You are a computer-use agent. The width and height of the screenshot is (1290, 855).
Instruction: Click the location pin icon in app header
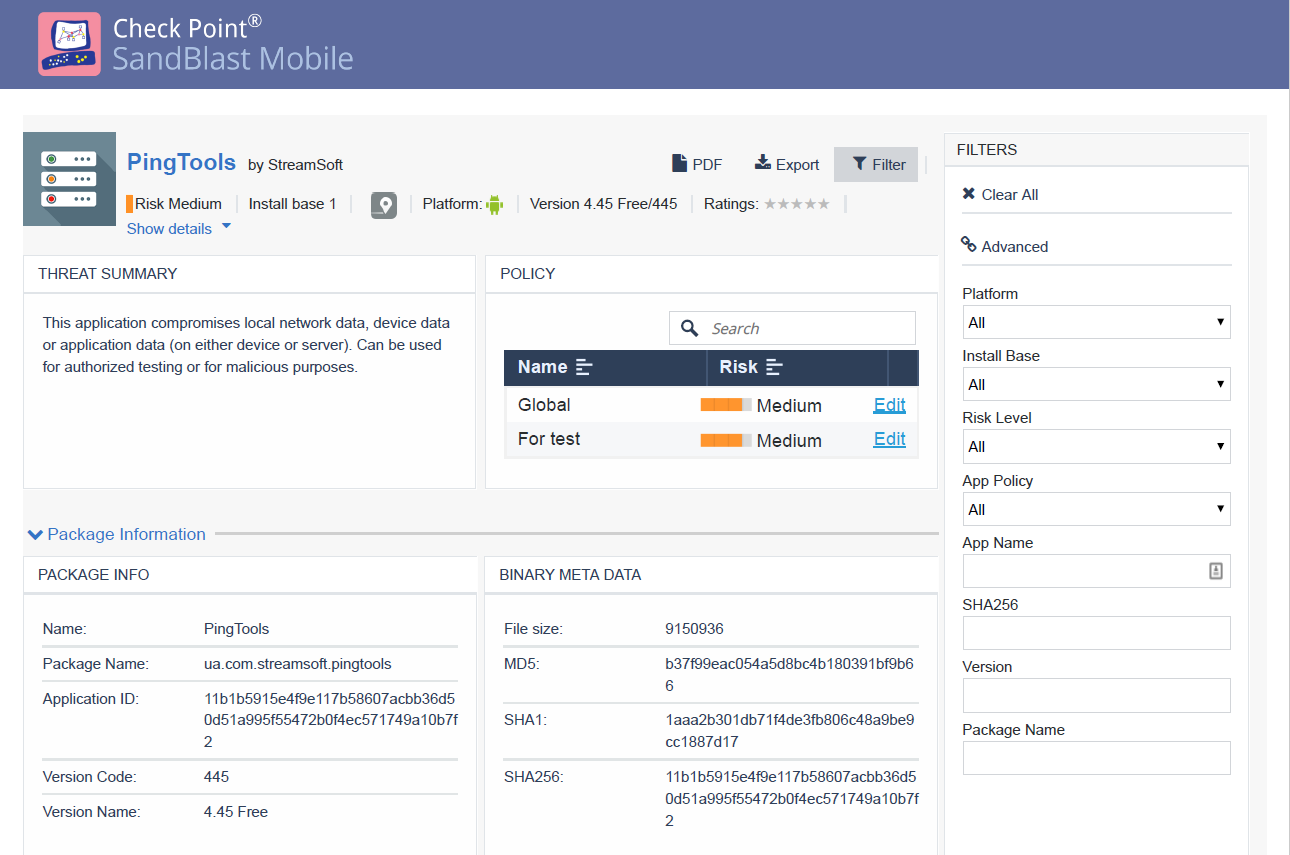pyautogui.click(x=384, y=205)
